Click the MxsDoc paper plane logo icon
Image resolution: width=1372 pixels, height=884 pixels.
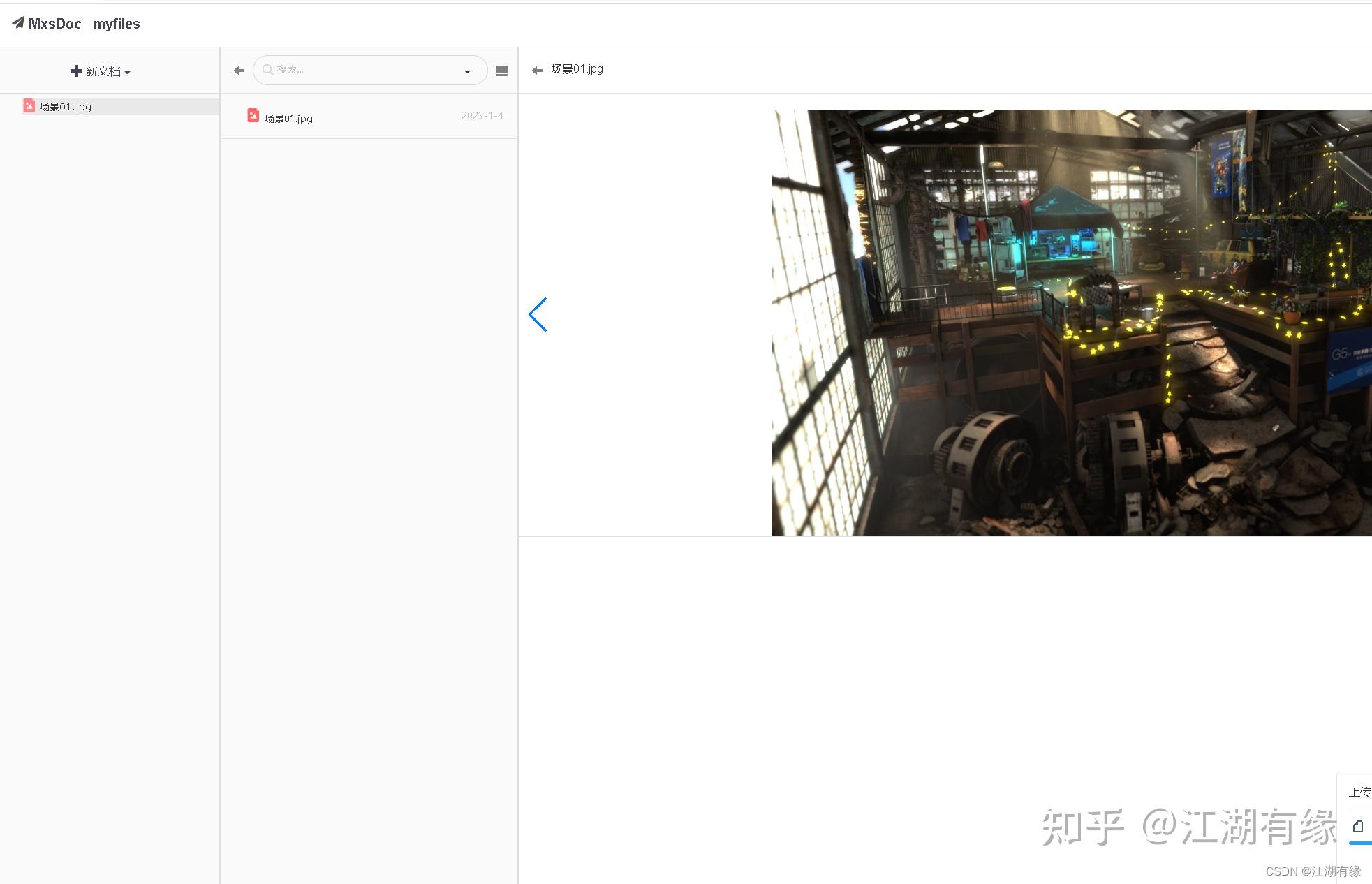(x=17, y=23)
